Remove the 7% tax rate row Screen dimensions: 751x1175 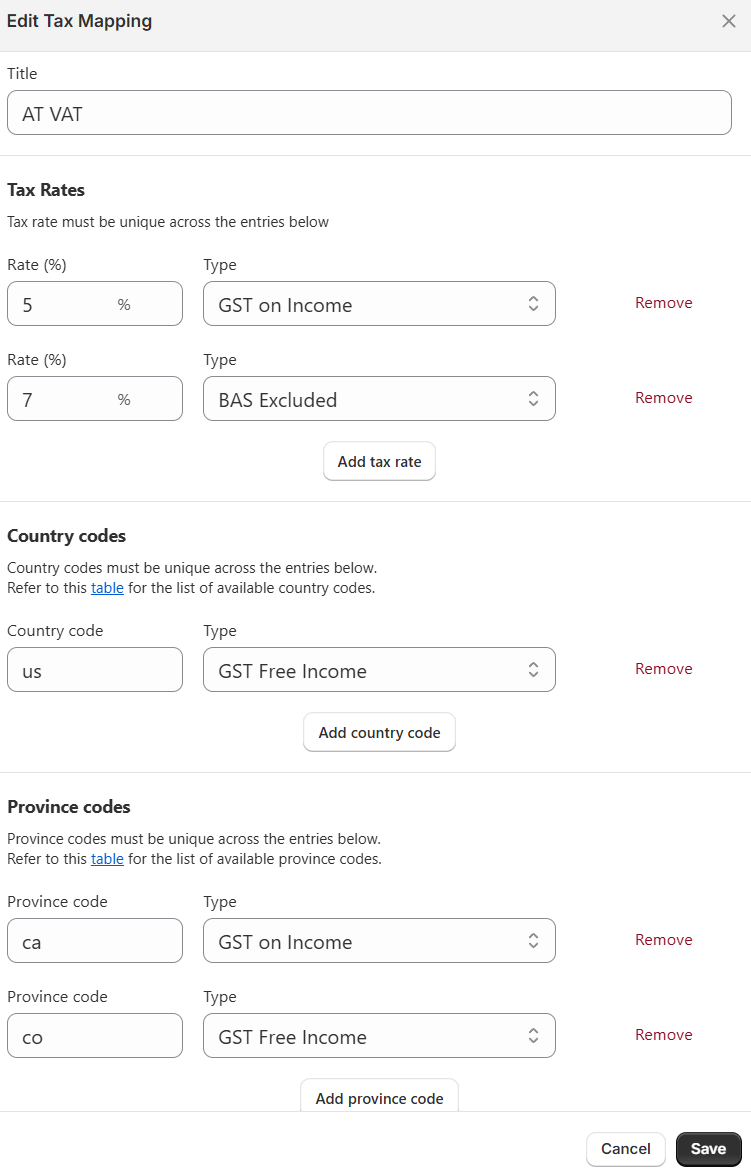(663, 398)
